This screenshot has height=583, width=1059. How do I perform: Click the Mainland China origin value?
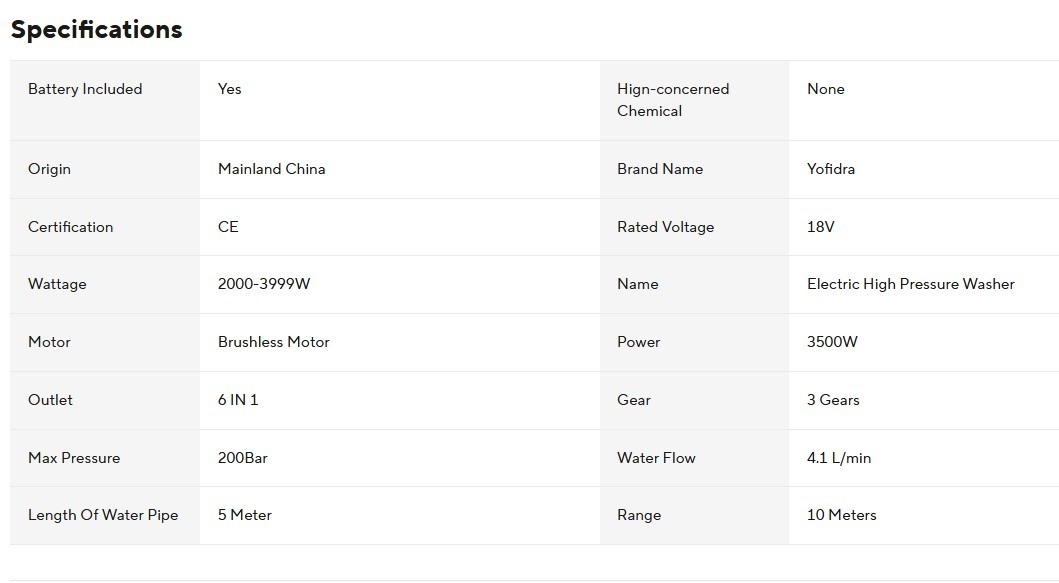(272, 169)
